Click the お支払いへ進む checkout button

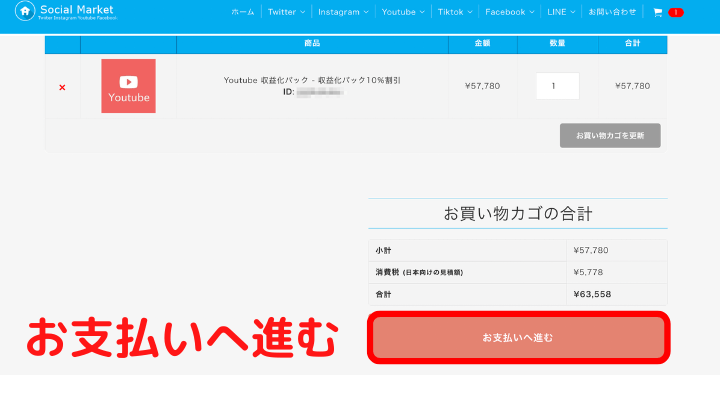518,338
